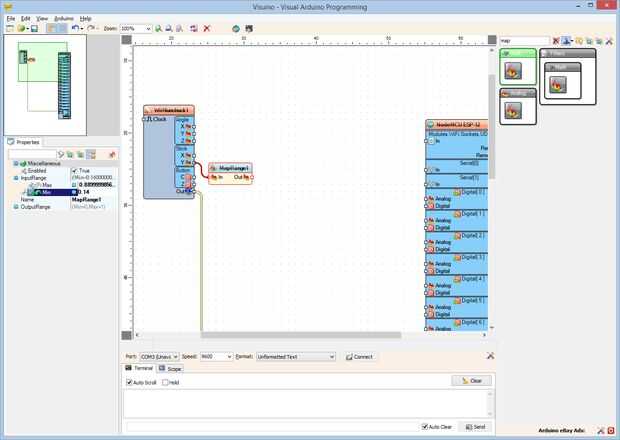
Task: Click the Properties search input field
Action: coord(32,155)
